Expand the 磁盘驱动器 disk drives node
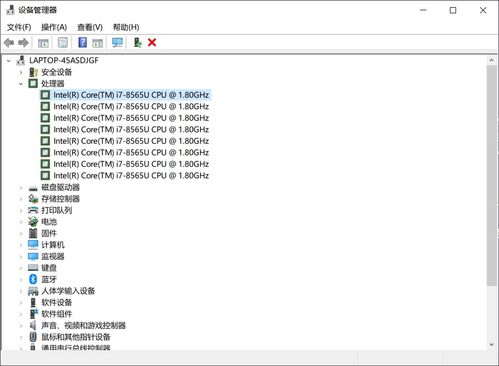The image size is (499, 366). (21, 188)
